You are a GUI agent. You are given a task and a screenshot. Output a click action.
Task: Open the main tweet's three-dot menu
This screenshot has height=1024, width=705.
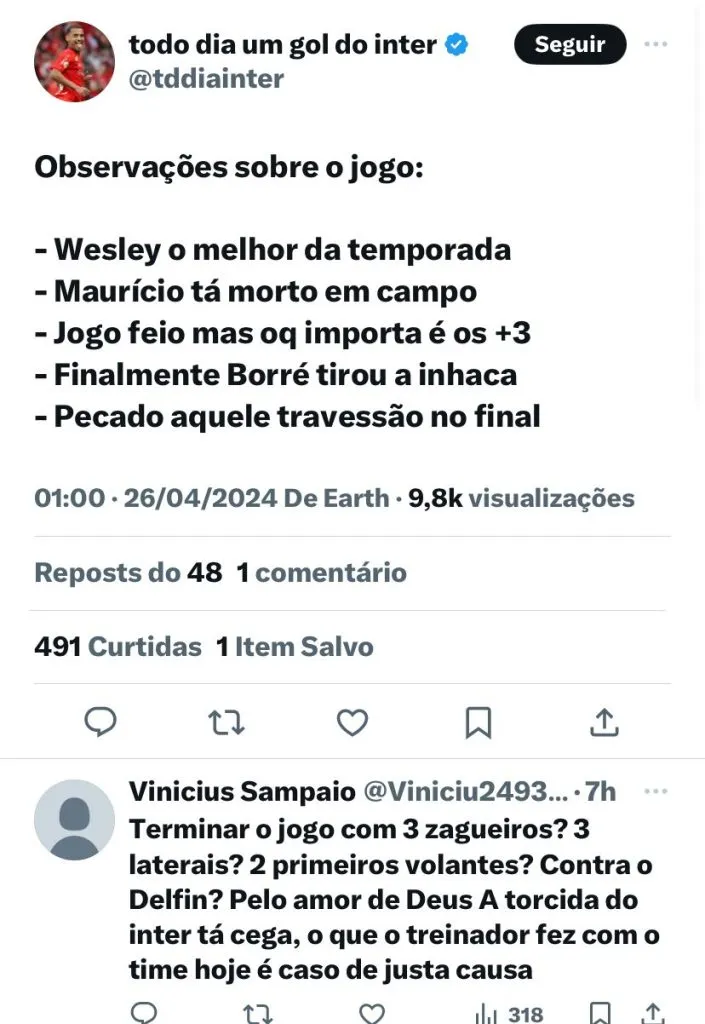(x=656, y=45)
